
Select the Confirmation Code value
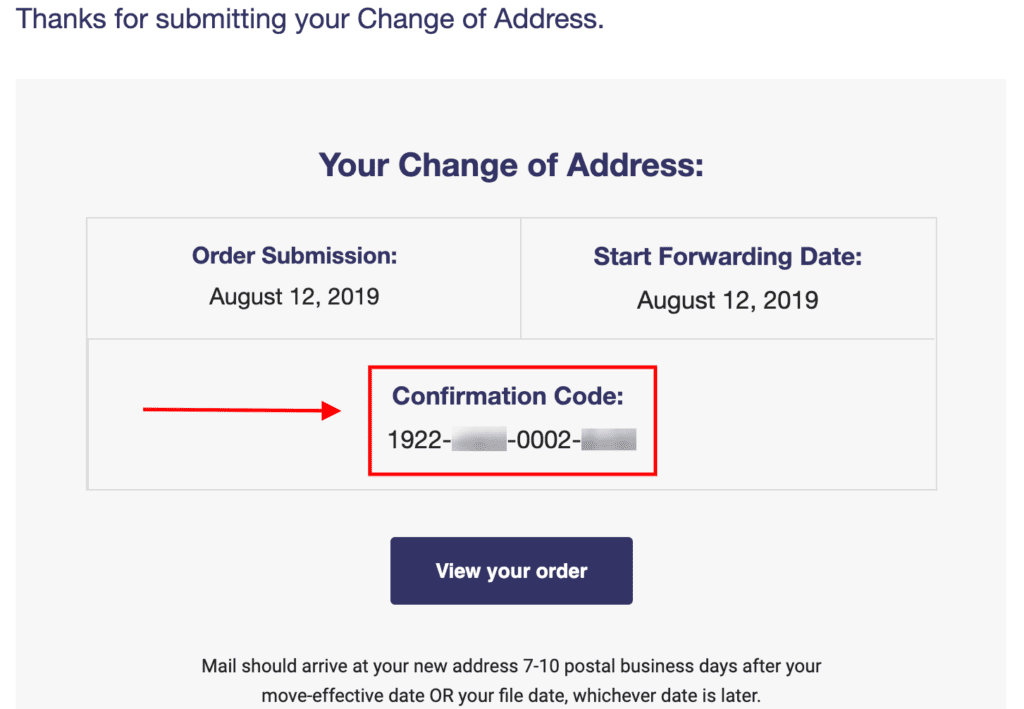511,439
